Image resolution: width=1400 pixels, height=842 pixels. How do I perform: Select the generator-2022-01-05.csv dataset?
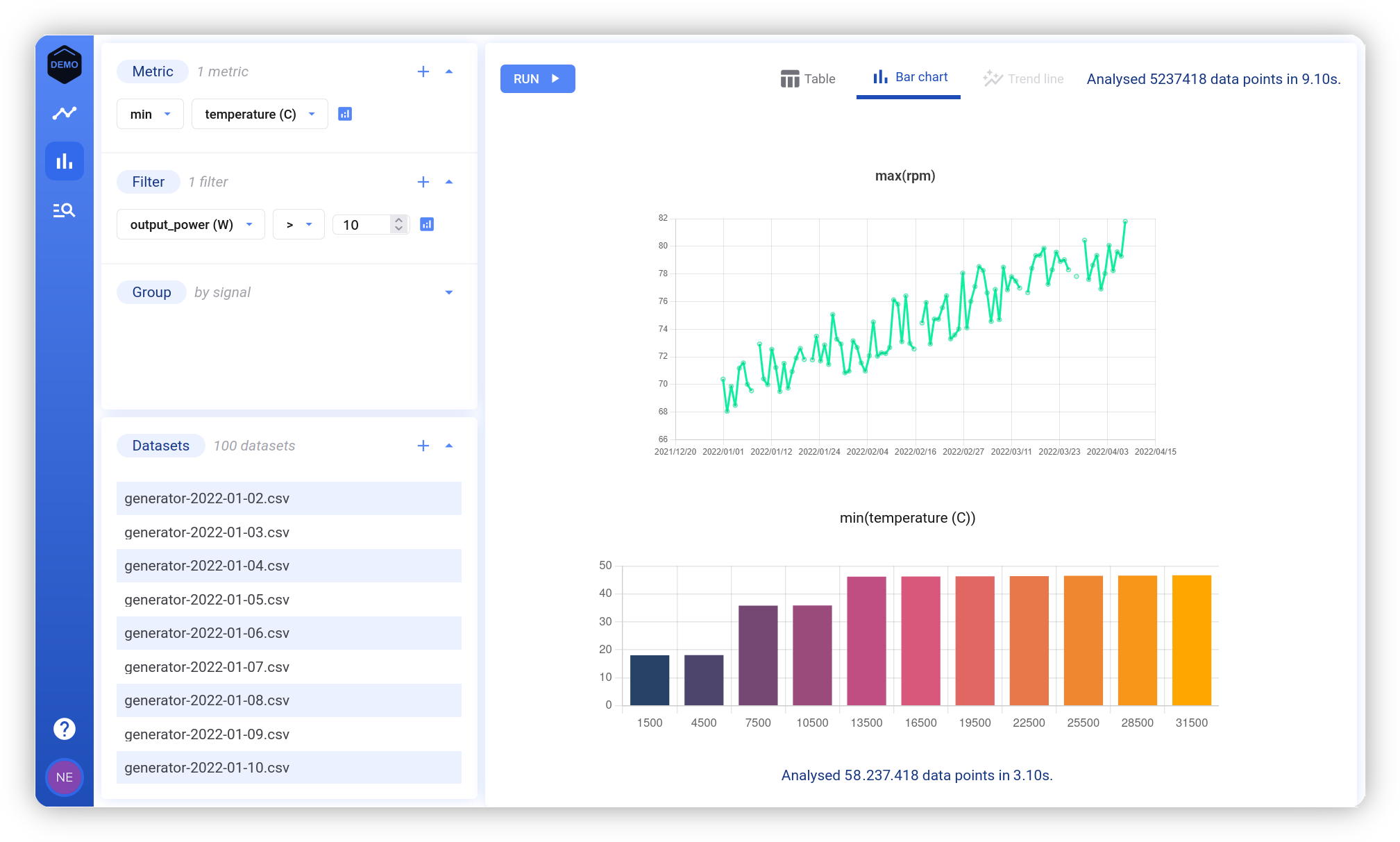(x=289, y=599)
